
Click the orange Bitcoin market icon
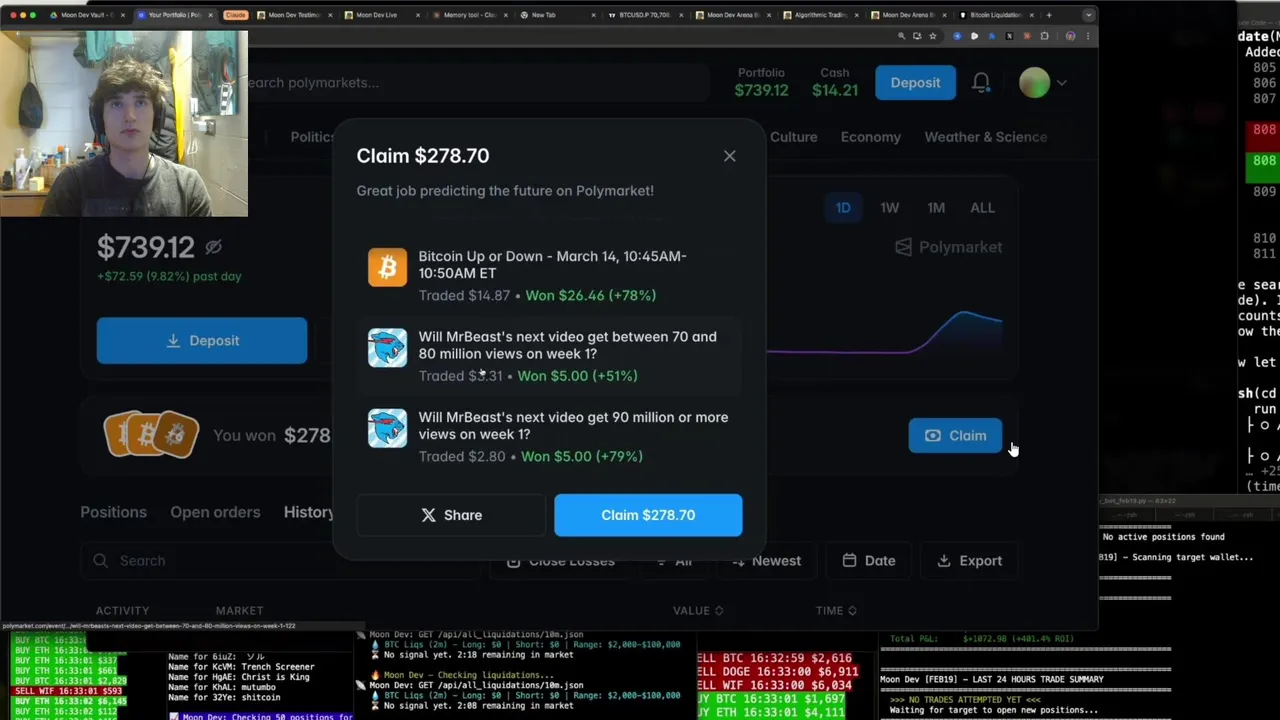387,267
